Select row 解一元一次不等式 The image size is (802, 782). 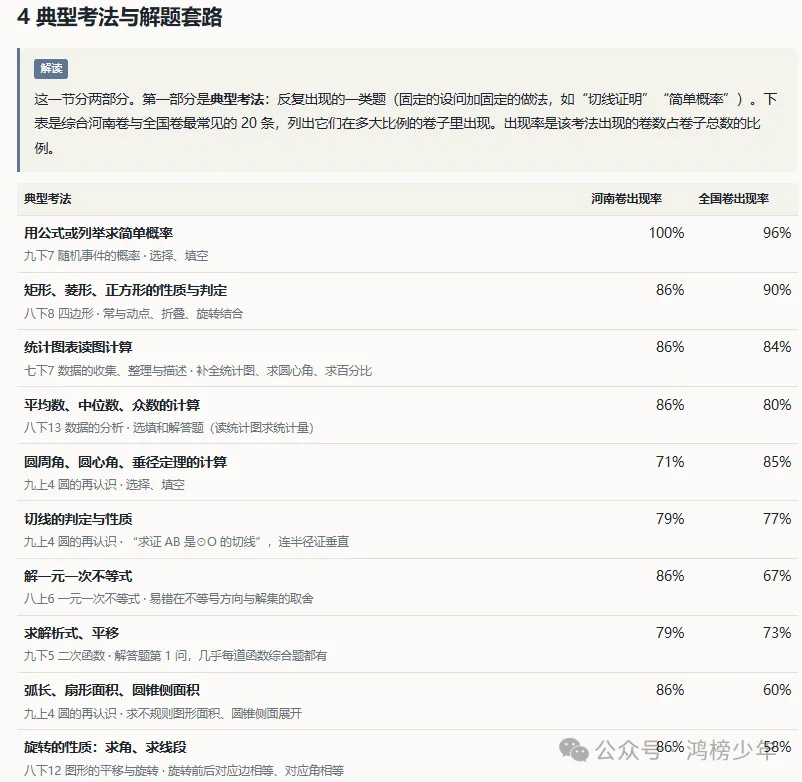click(407, 587)
